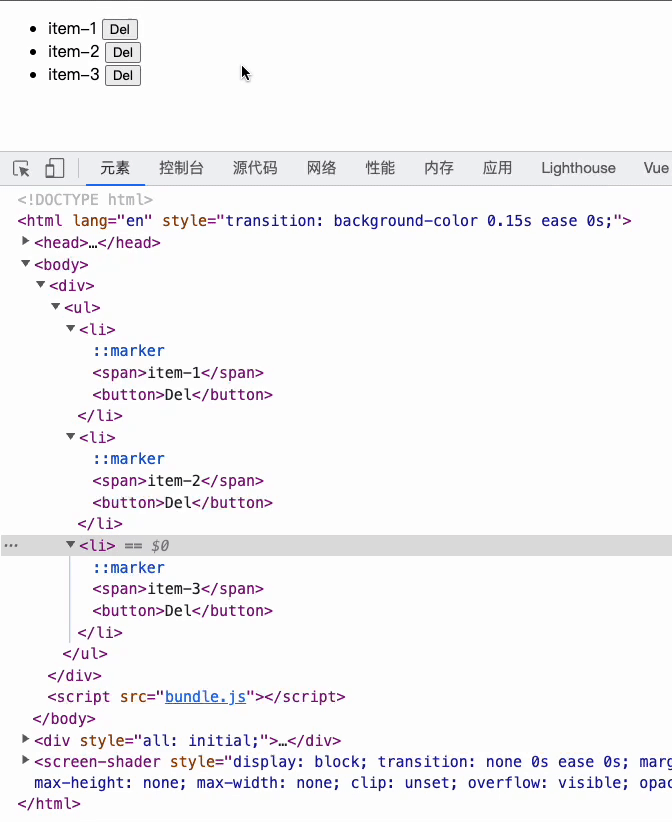Select the closing </html> tag line
The image size is (672, 822).
point(49,804)
